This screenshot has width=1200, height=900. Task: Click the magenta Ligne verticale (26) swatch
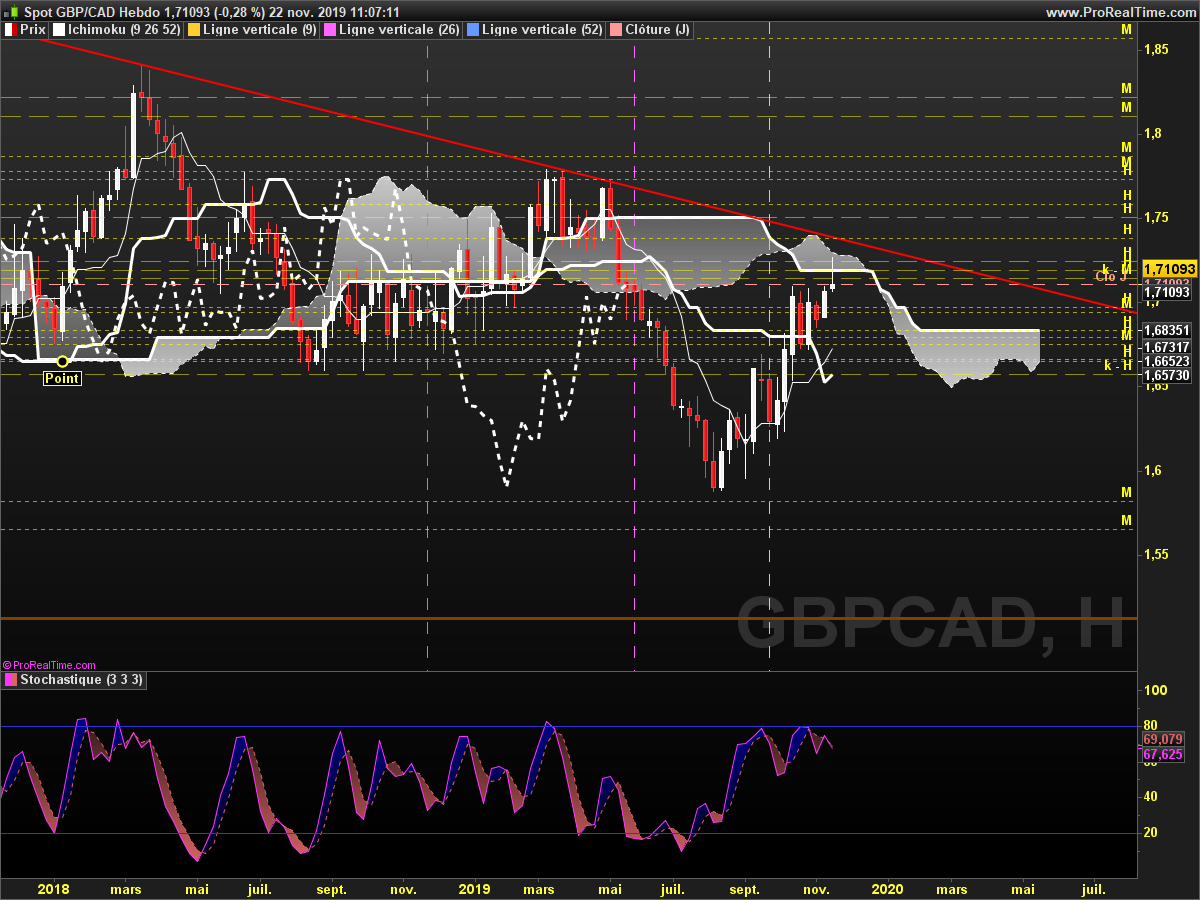point(331,30)
